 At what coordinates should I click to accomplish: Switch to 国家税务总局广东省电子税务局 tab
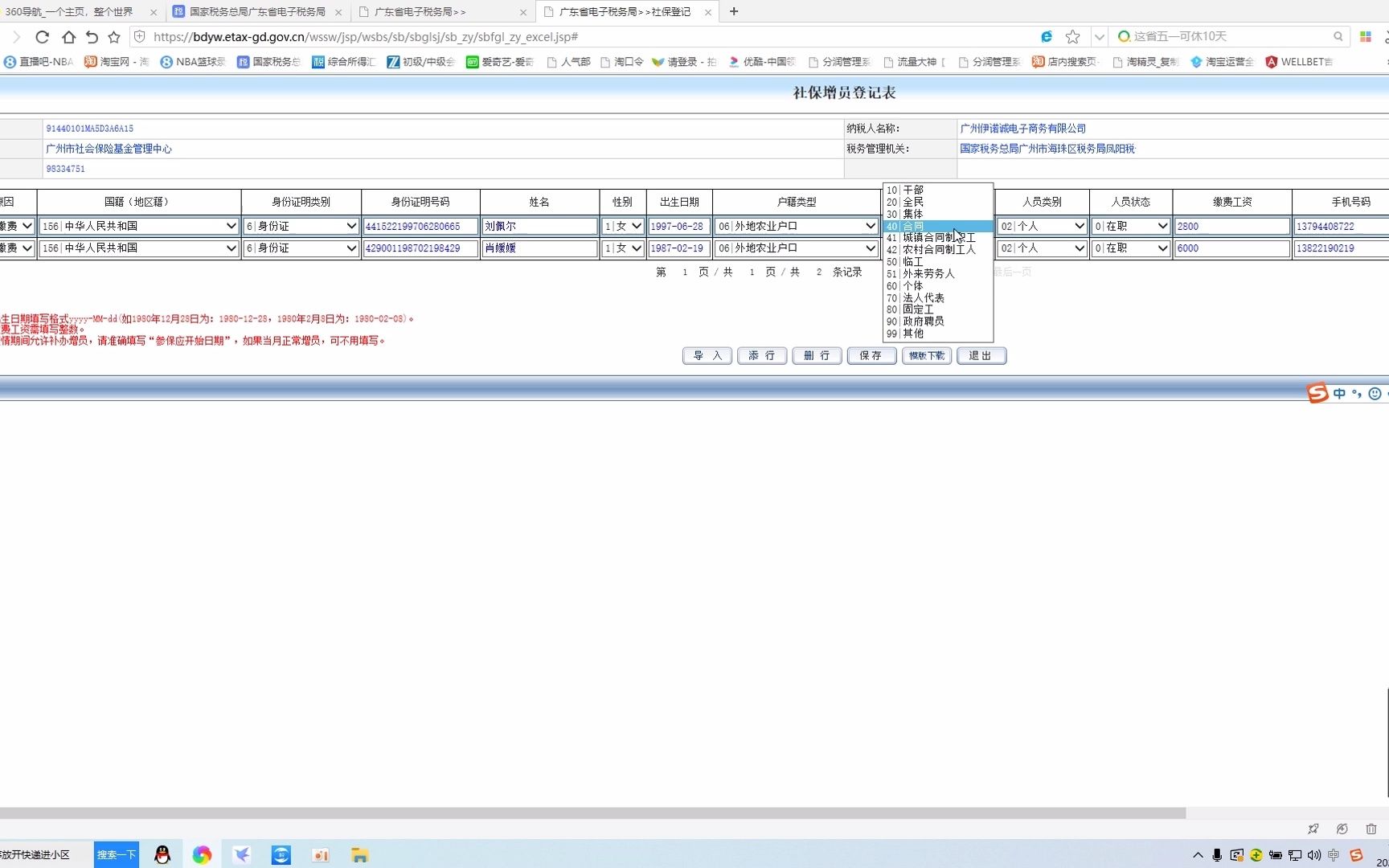point(258,12)
